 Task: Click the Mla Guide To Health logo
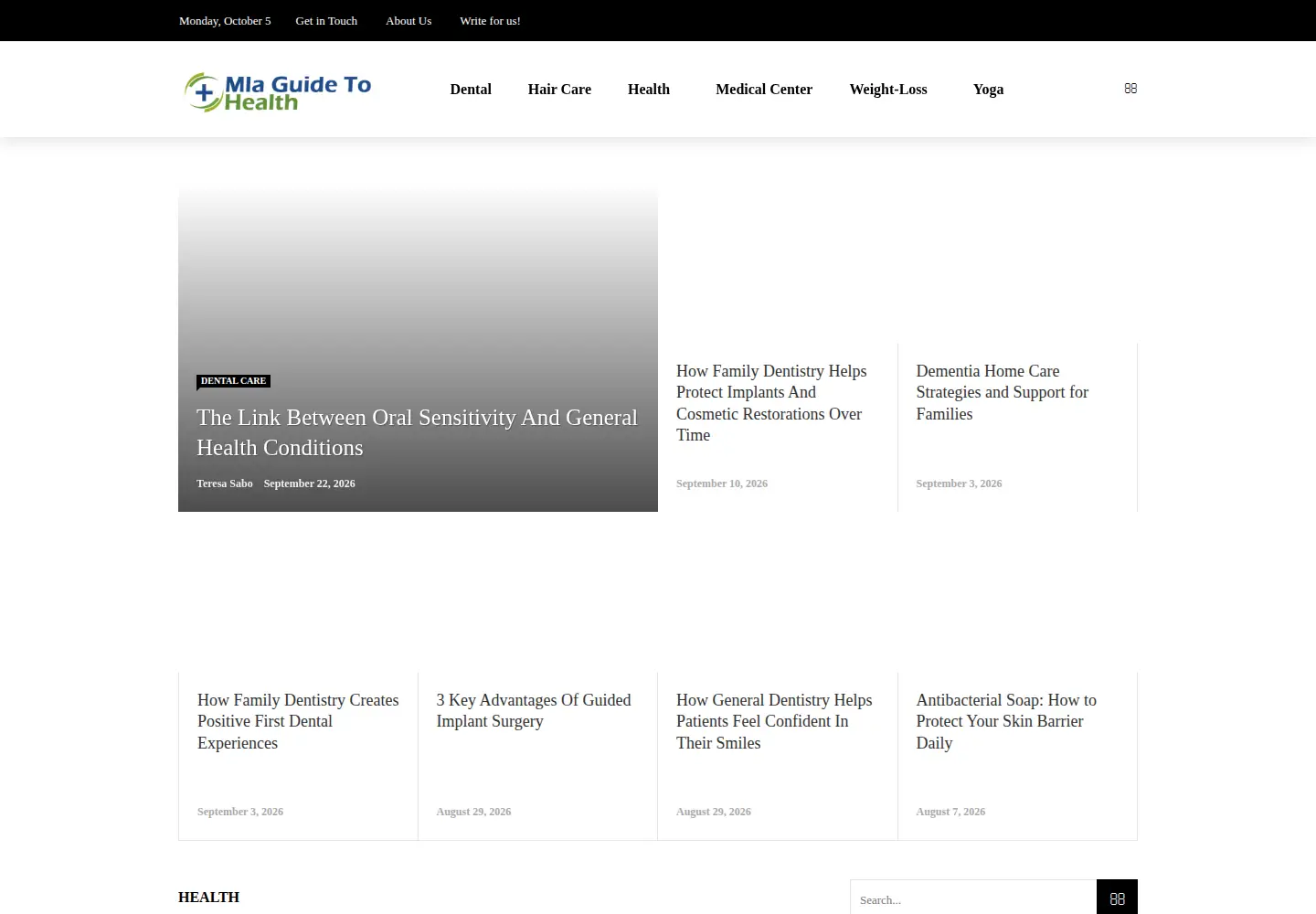[278, 91]
